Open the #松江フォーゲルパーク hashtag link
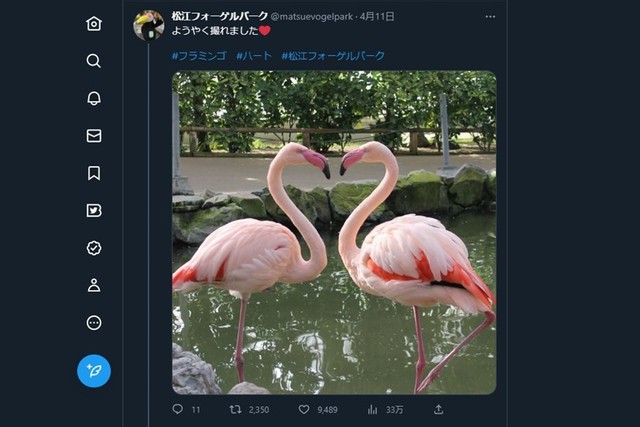 pos(333,56)
